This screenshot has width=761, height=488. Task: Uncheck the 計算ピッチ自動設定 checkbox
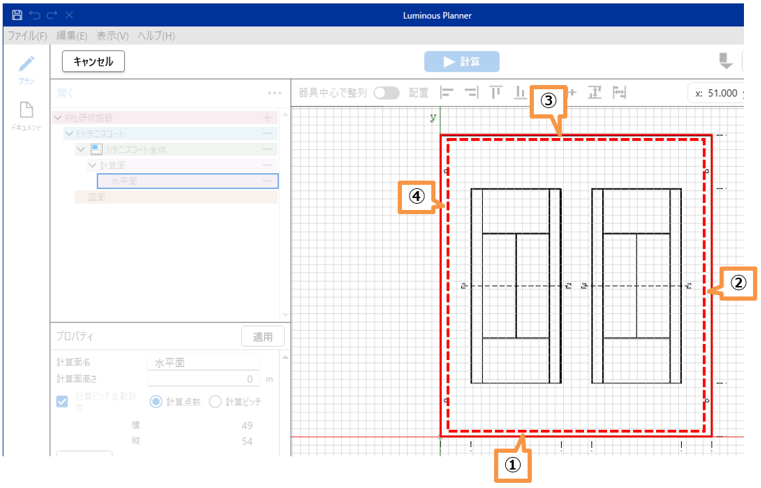(x=64, y=402)
